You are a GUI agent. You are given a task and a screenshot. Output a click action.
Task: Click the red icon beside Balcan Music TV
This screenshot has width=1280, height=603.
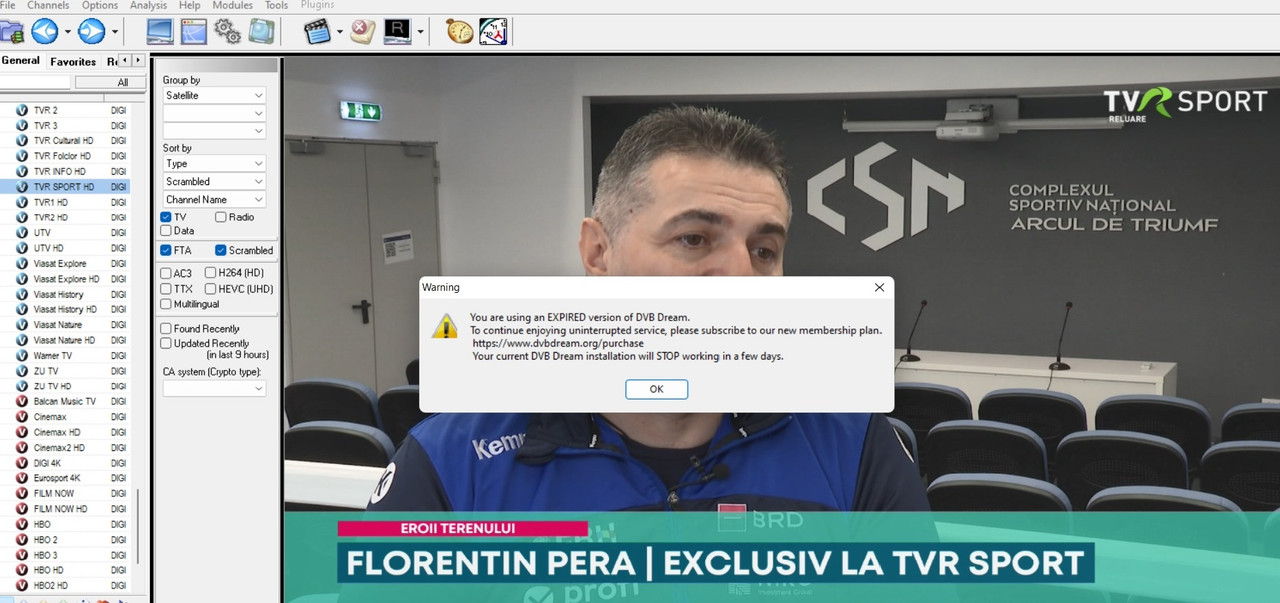(x=22, y=401)
